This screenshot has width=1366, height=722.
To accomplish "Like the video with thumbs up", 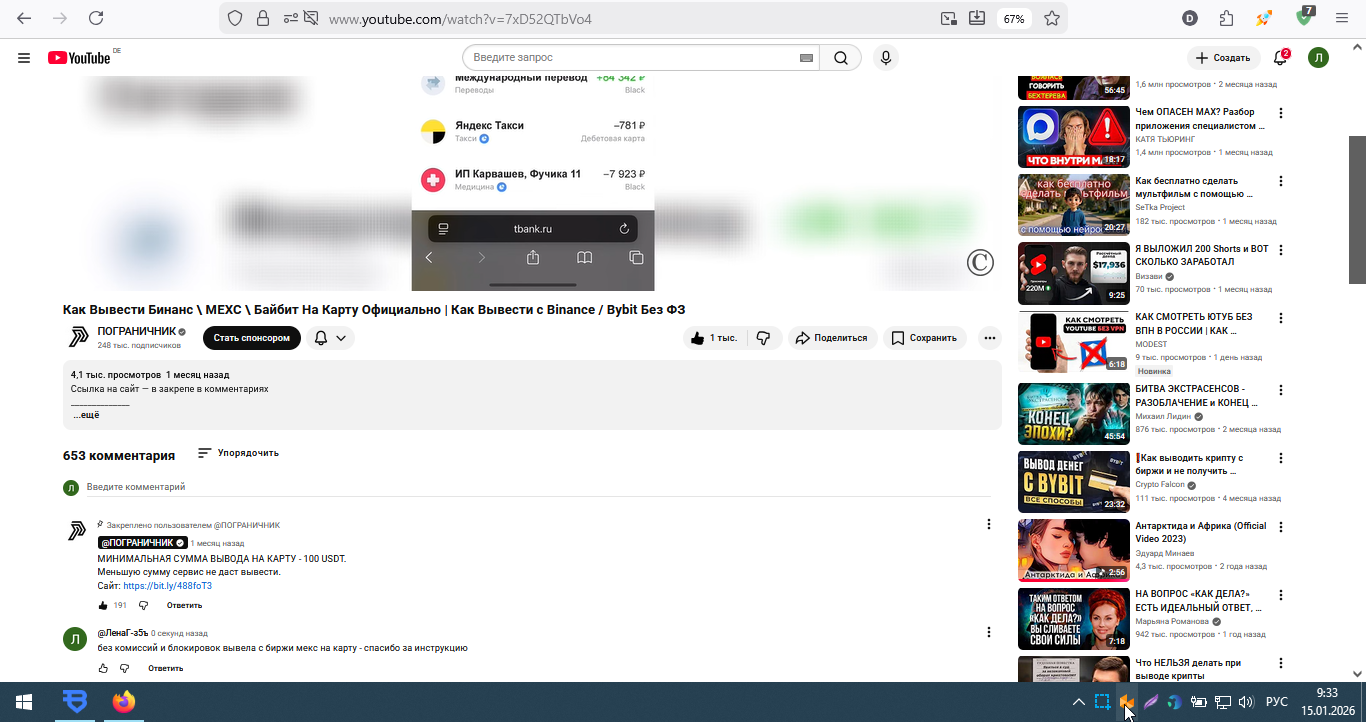I will [x=714, y=338].
